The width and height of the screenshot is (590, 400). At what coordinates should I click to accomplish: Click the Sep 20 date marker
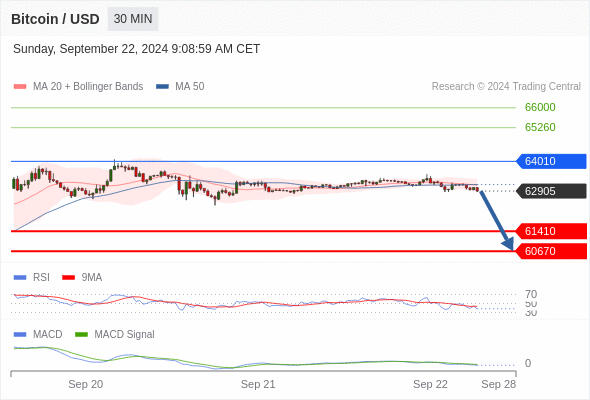coord(85,384)
